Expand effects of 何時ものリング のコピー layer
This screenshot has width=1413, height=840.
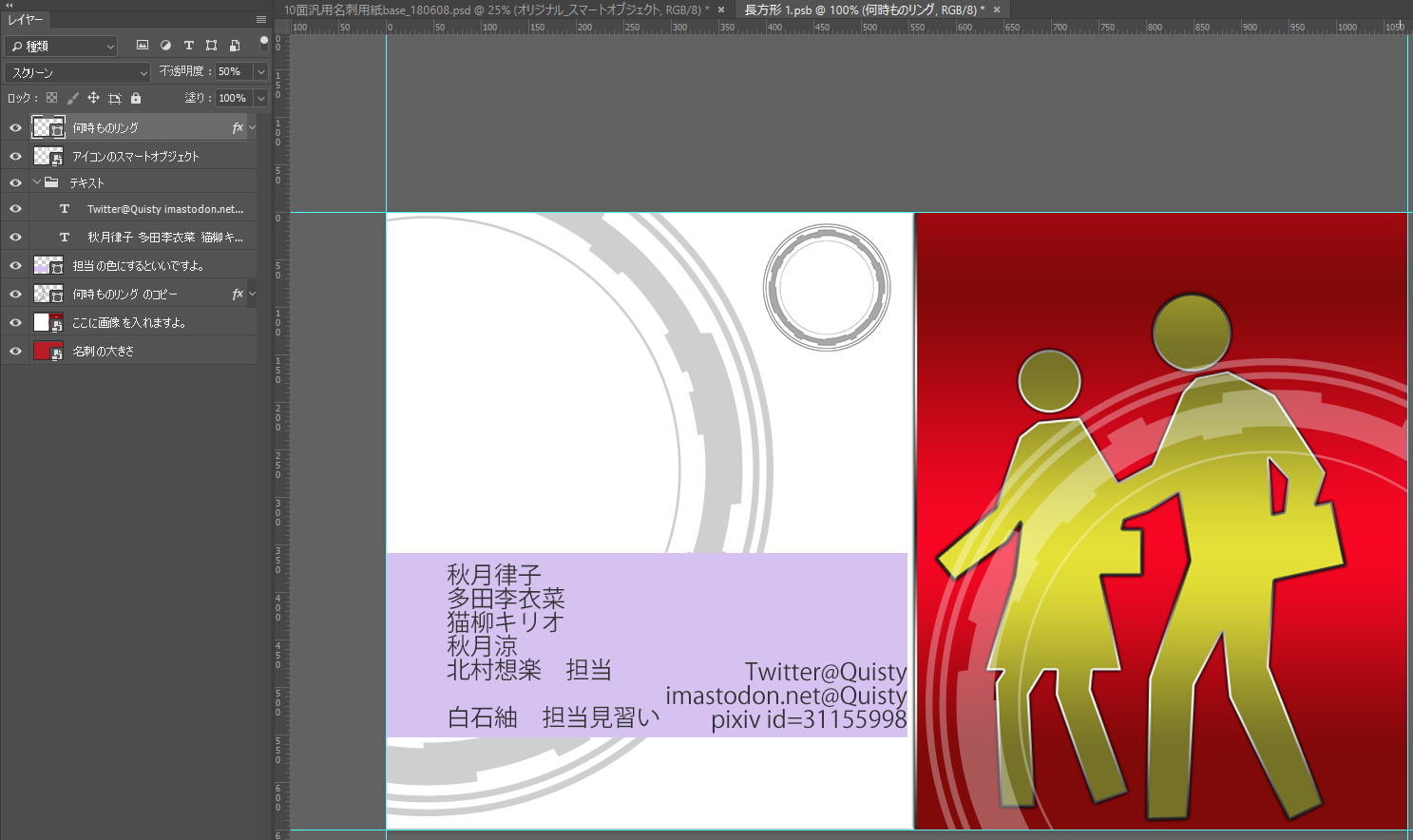click(x=252, y=295)
